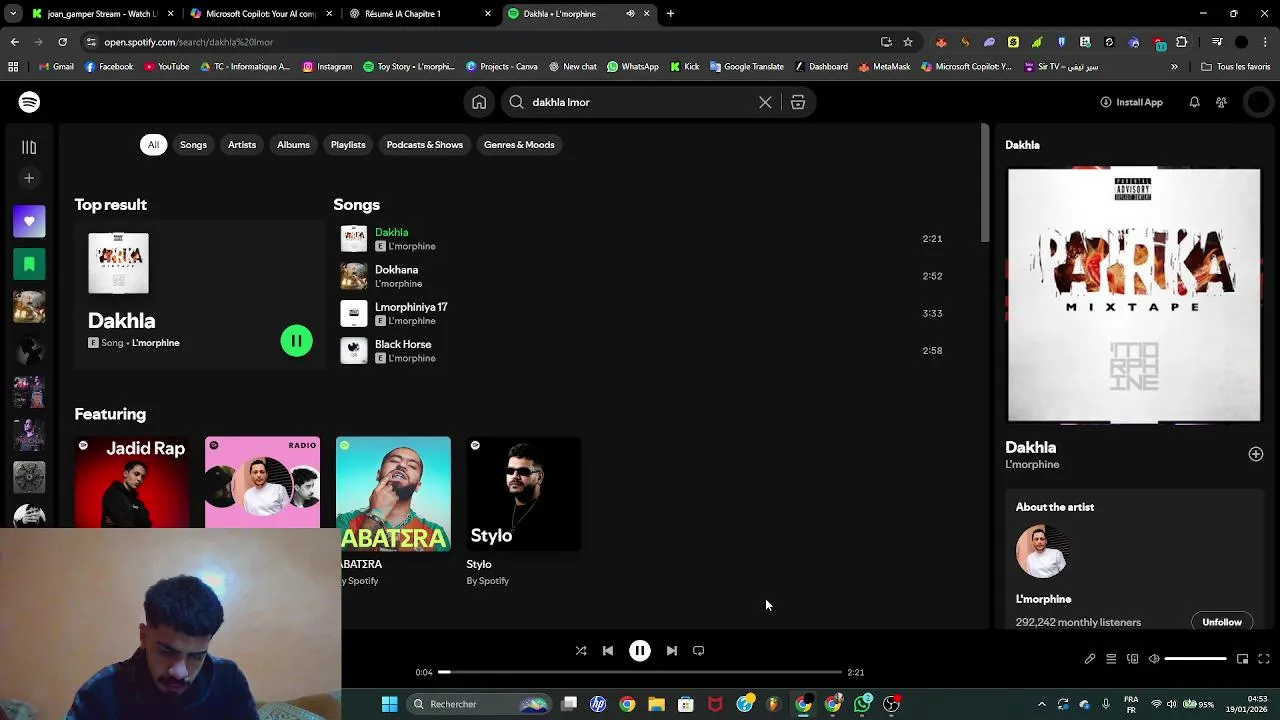Bookmark this page with the star icon
The width and height of the screenshot is (1280, 720).
908,42
